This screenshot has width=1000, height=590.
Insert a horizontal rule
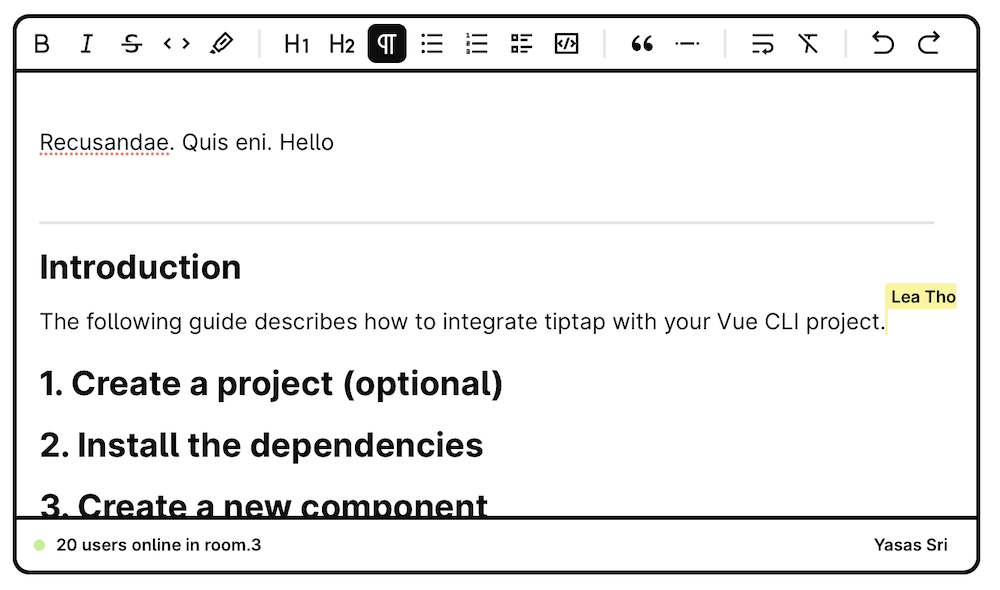[687, 44]
